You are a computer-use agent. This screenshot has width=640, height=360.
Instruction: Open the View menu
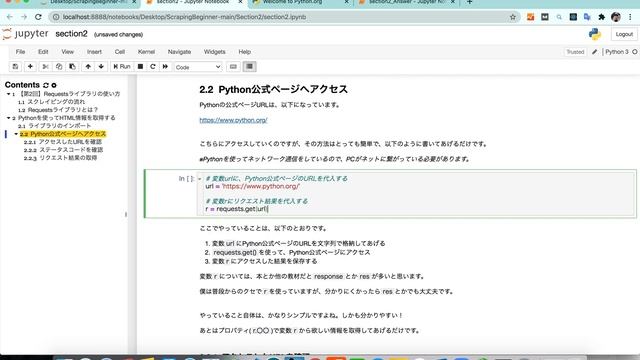(67, 52)
